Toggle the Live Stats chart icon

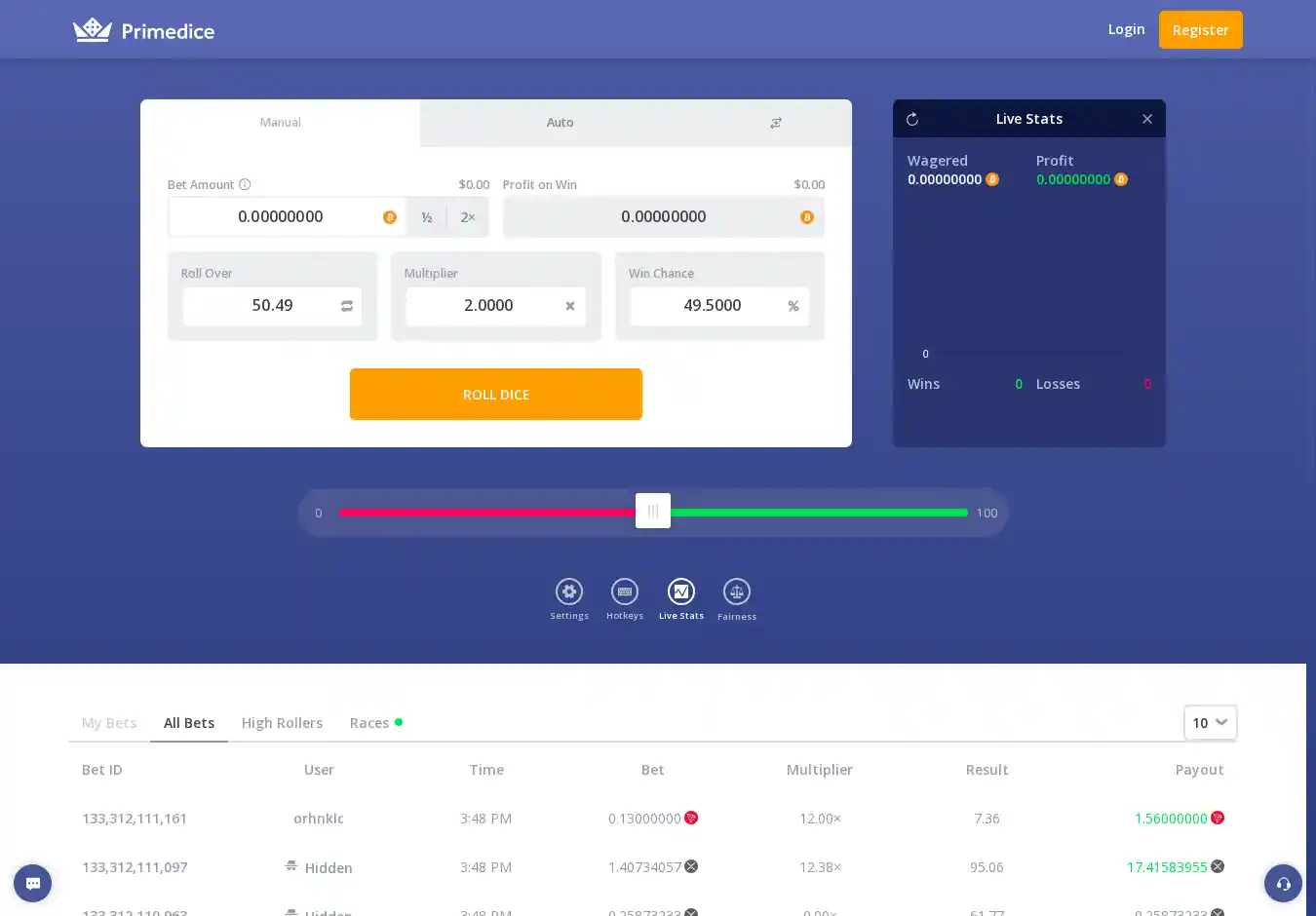point(681,592)
